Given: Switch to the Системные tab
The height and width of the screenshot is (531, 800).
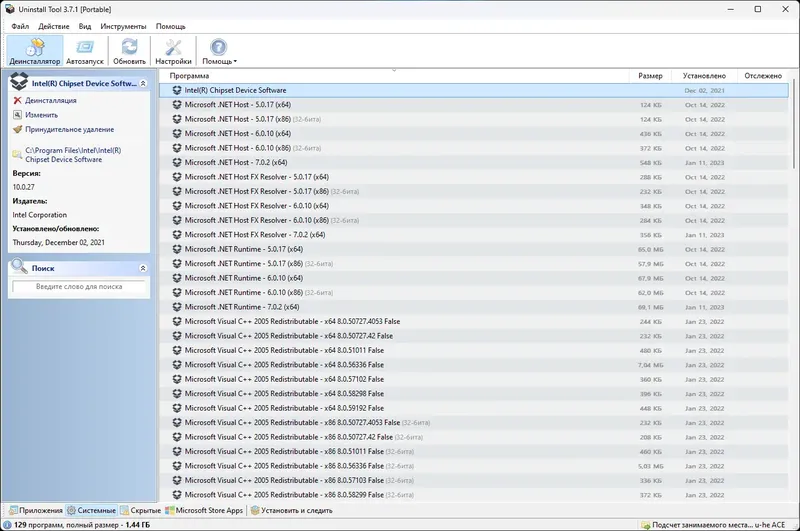Looking at the screenshot, I should click(x=91, y=510).
